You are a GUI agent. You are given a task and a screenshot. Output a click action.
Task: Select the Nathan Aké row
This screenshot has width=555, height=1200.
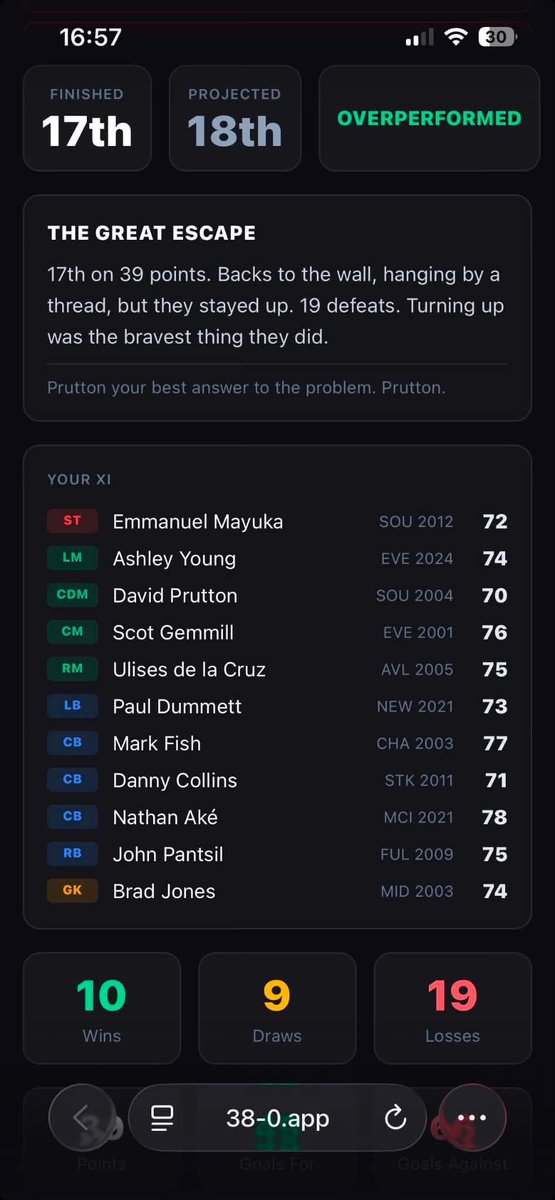coord(277,817)
